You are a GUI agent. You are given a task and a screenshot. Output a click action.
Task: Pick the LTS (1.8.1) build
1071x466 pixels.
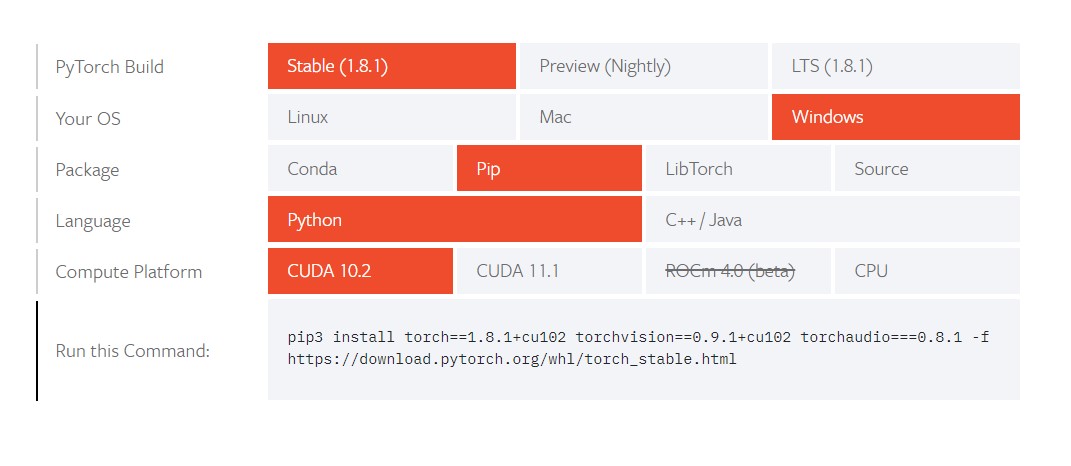coord(895,66)
